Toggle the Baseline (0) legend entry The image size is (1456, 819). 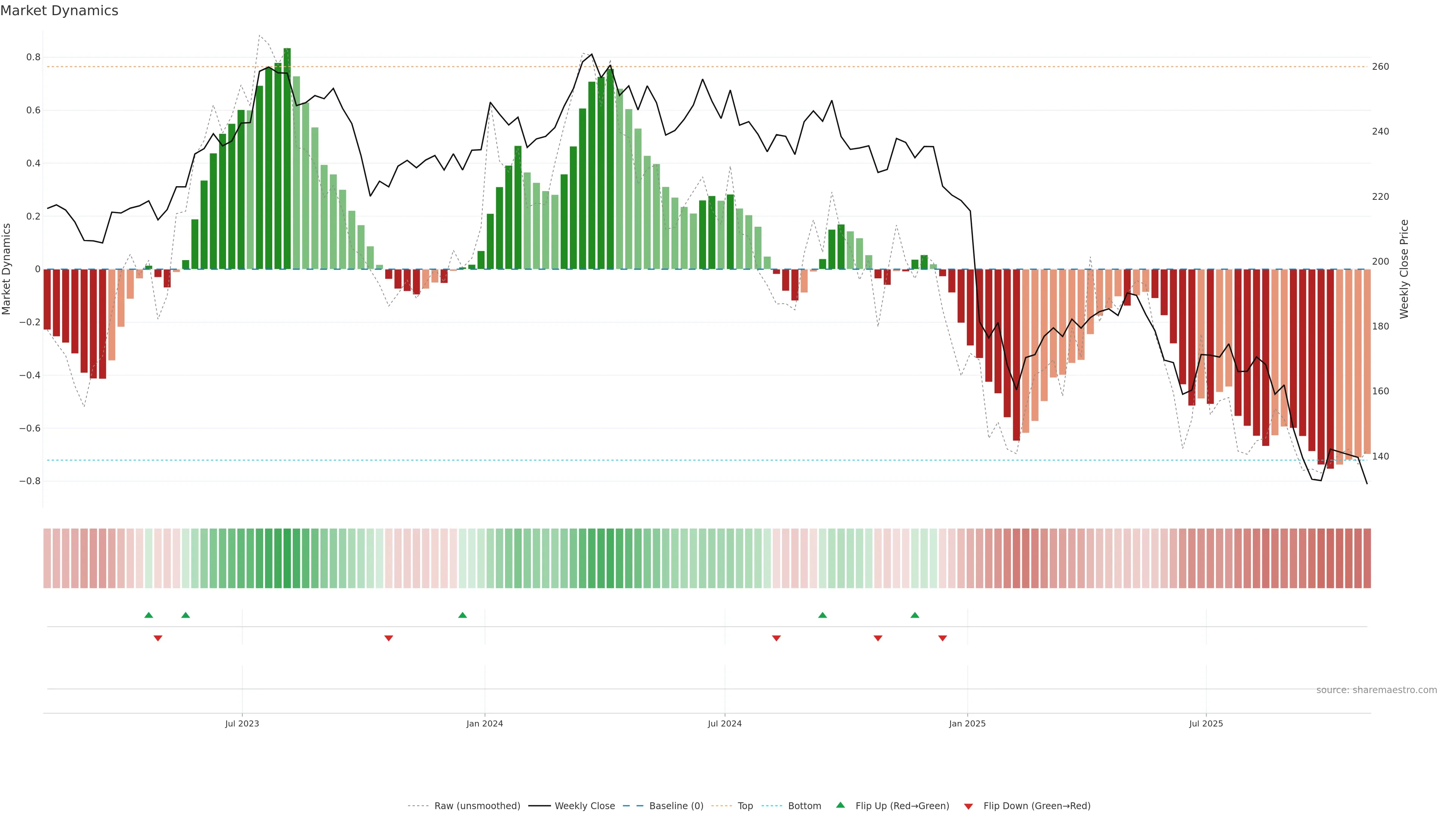tap(676, 806)
